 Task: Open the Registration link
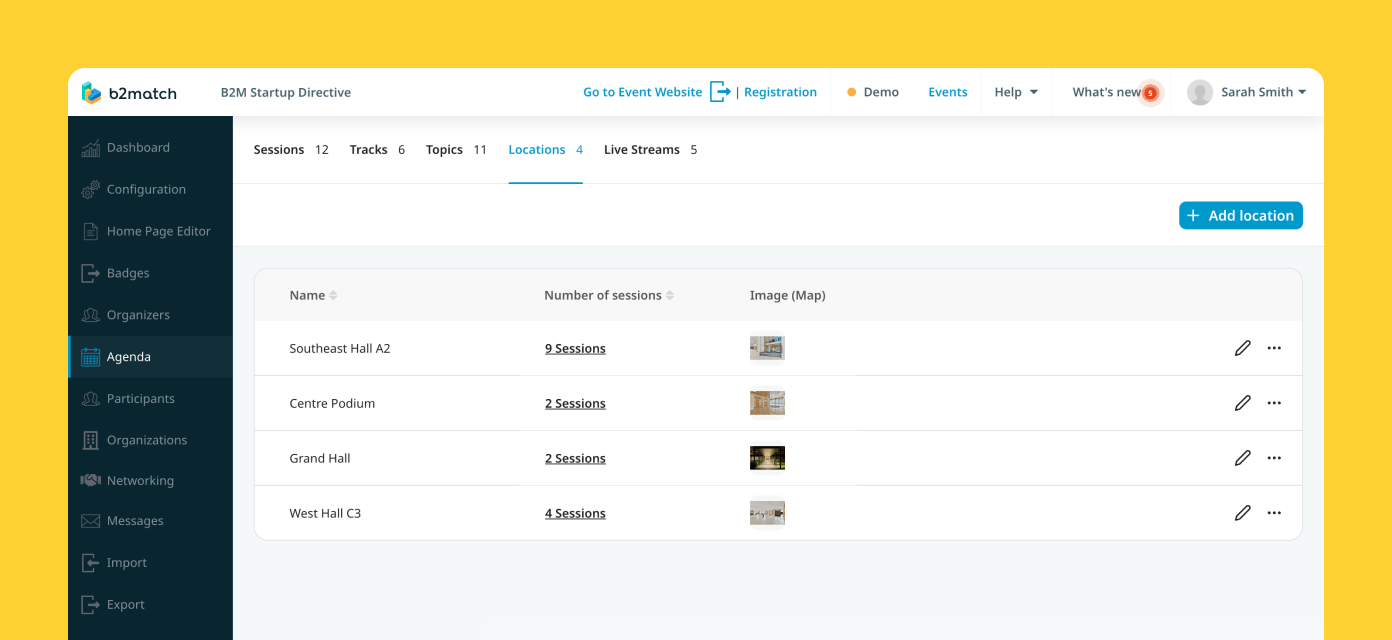(780, 92)
